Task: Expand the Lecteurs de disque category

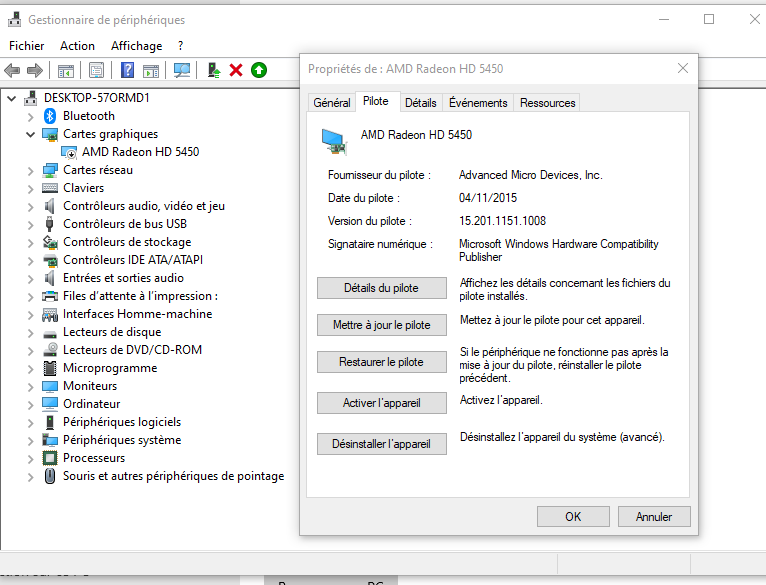Action: 30,333
